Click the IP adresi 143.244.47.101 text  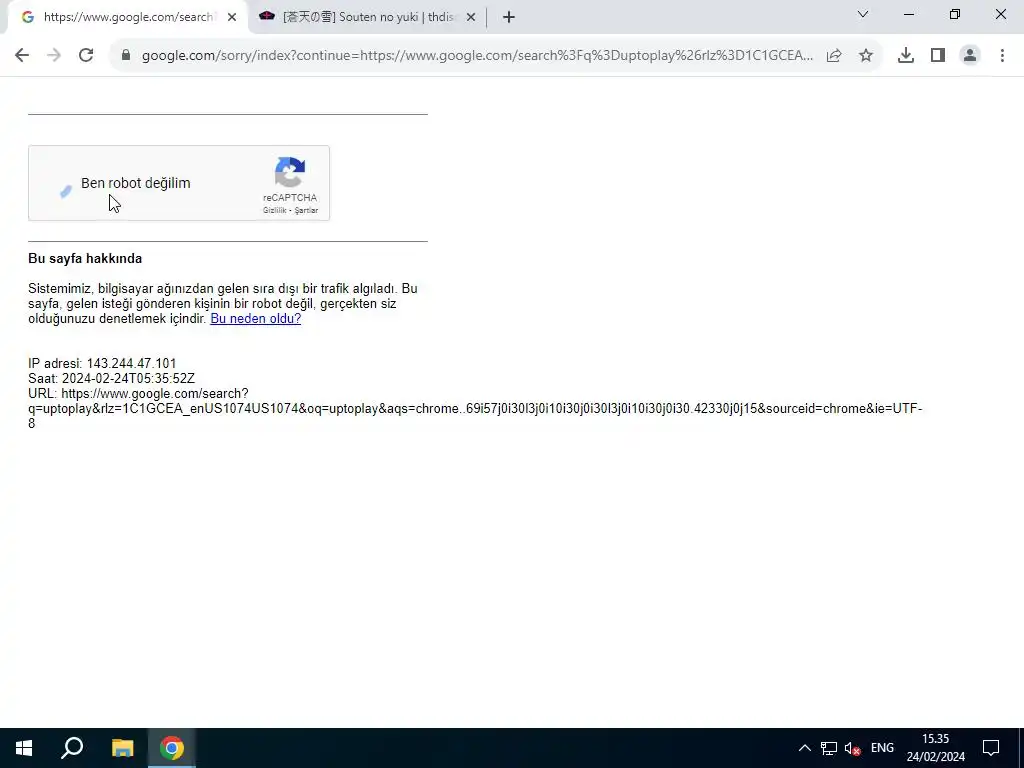[102, 363]
